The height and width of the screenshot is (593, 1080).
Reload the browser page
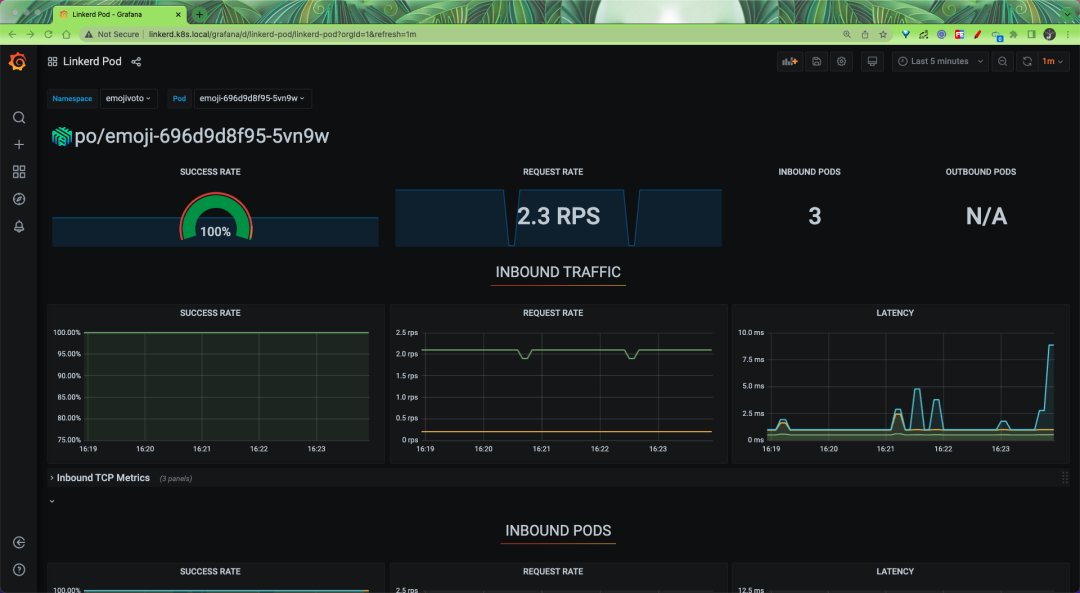click(x=48, y=34)
